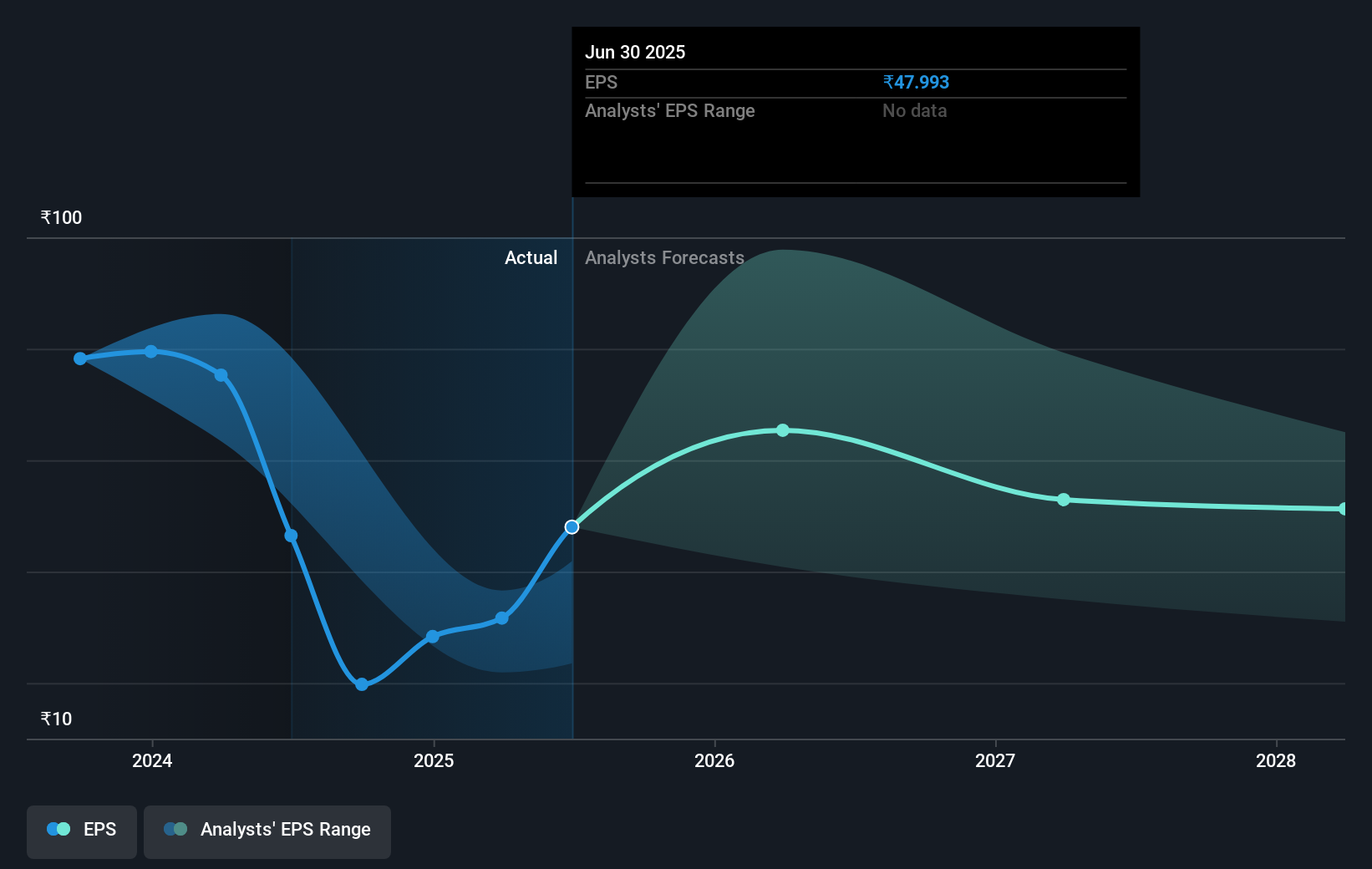Click the lowest EPS point in late 2024
Image resolution: width=1372 pixels, height=869 pixels.
pos(362,684)
